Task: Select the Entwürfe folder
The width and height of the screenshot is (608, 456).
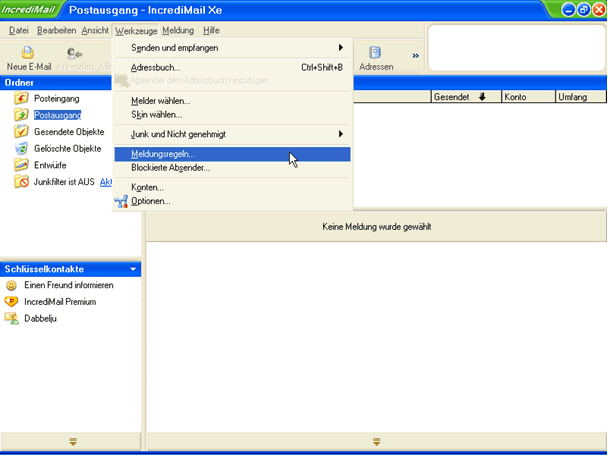Action: 50,166
